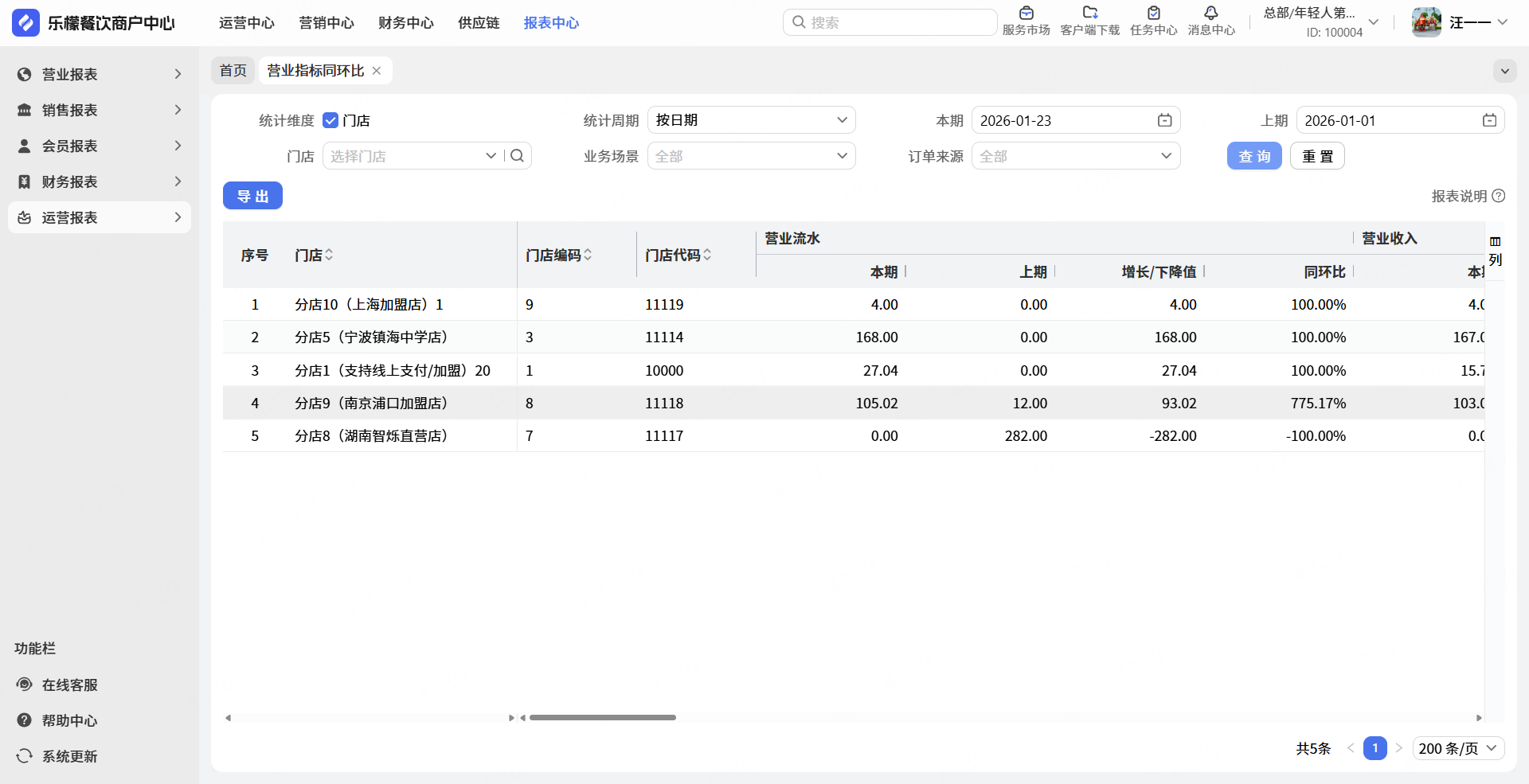Click the 报表说明 help question icon
The width and height of the screenshot is (1529, 784).
coord(1498,196)
